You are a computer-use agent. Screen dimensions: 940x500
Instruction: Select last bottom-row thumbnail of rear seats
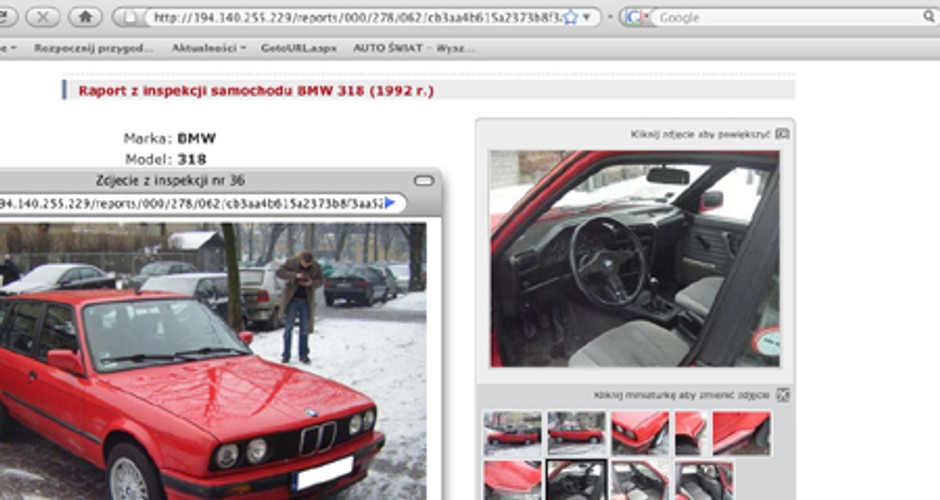click(704, 480)
